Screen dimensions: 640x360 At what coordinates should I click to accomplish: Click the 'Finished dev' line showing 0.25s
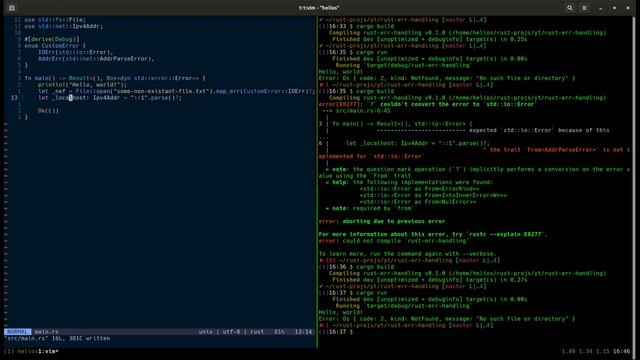point(429,39)
